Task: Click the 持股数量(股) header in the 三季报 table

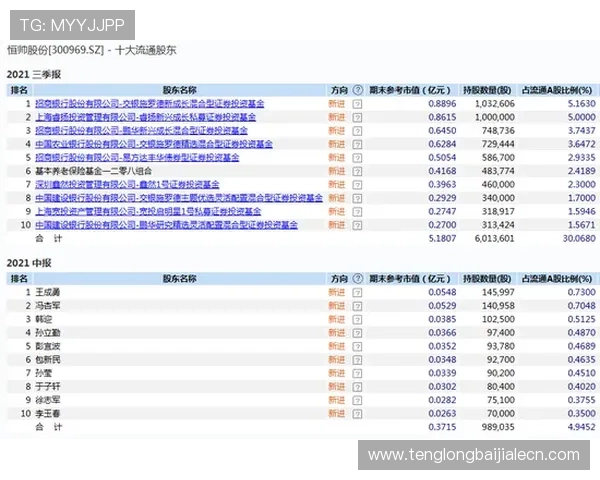Action: [487, 90]
